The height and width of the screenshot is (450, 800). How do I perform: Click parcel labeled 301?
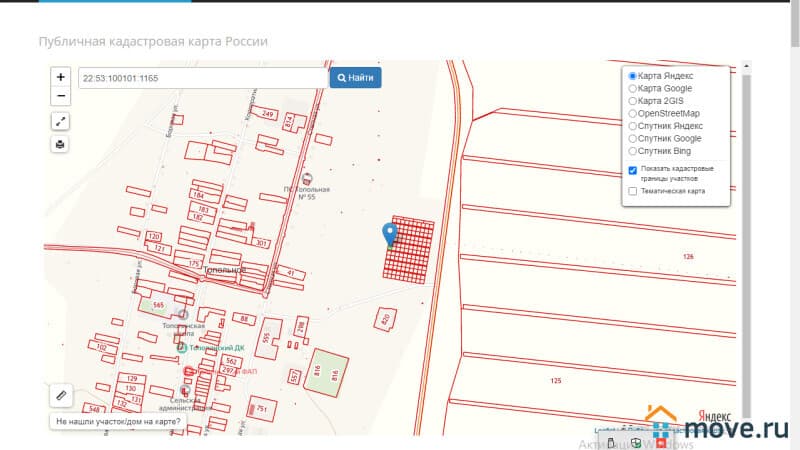(261, 243)
